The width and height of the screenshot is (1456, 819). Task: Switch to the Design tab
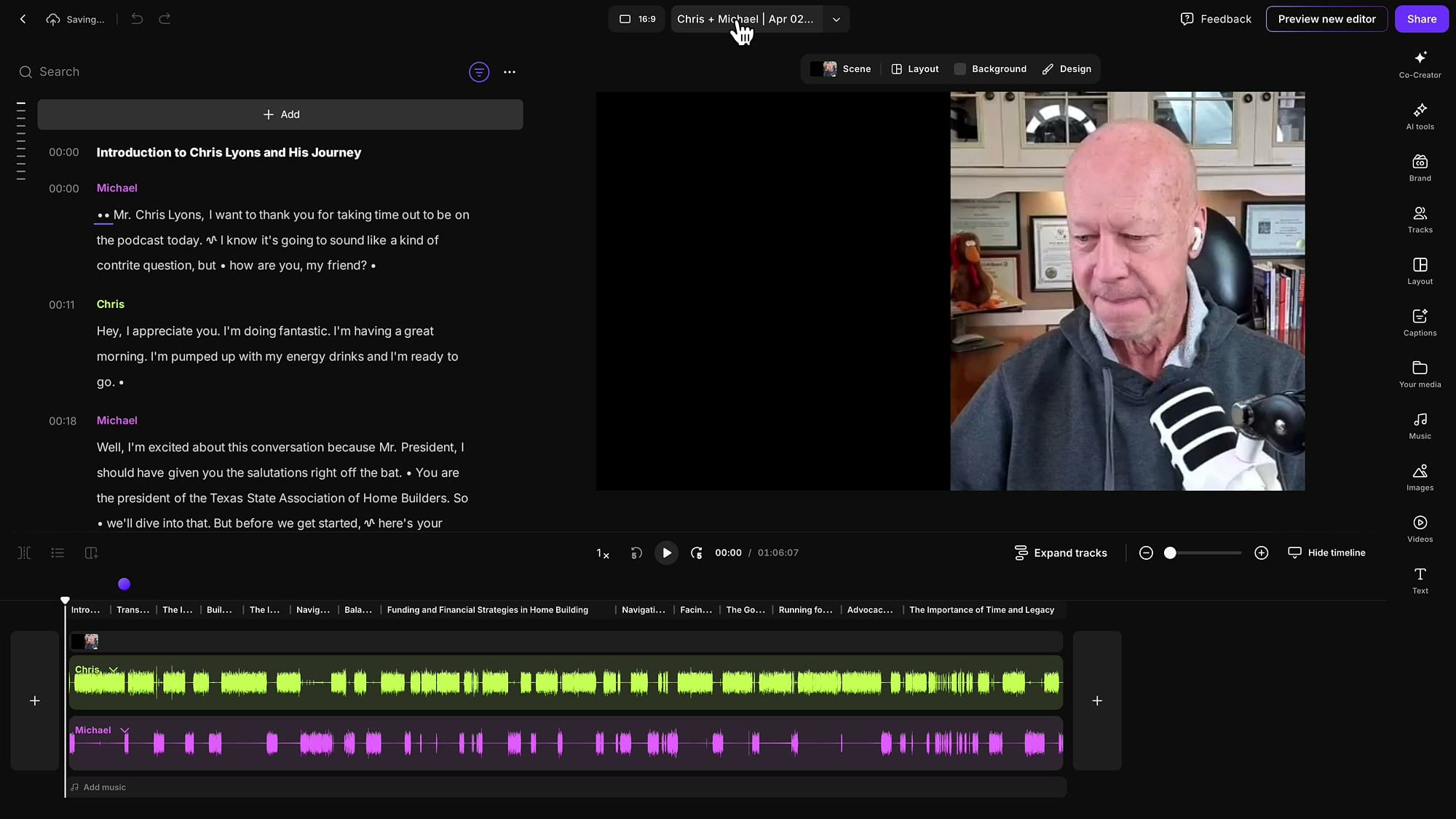(x=1067, y=68)
